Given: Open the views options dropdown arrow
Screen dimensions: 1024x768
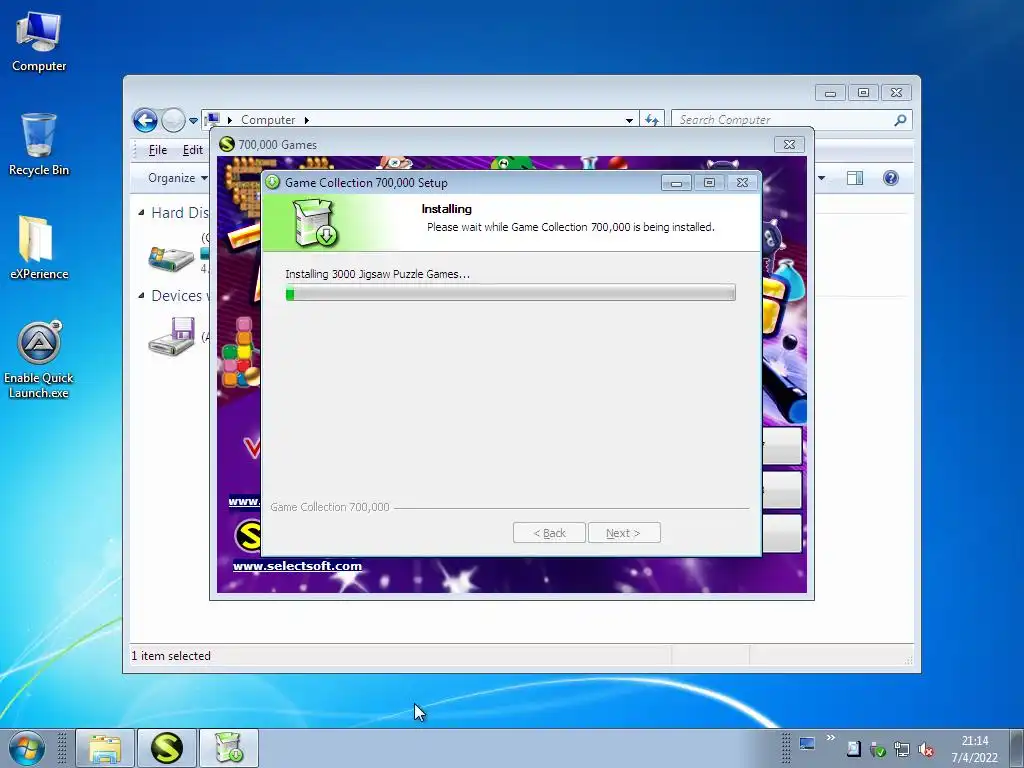Looking at the screenshot, I should [822, 178].
